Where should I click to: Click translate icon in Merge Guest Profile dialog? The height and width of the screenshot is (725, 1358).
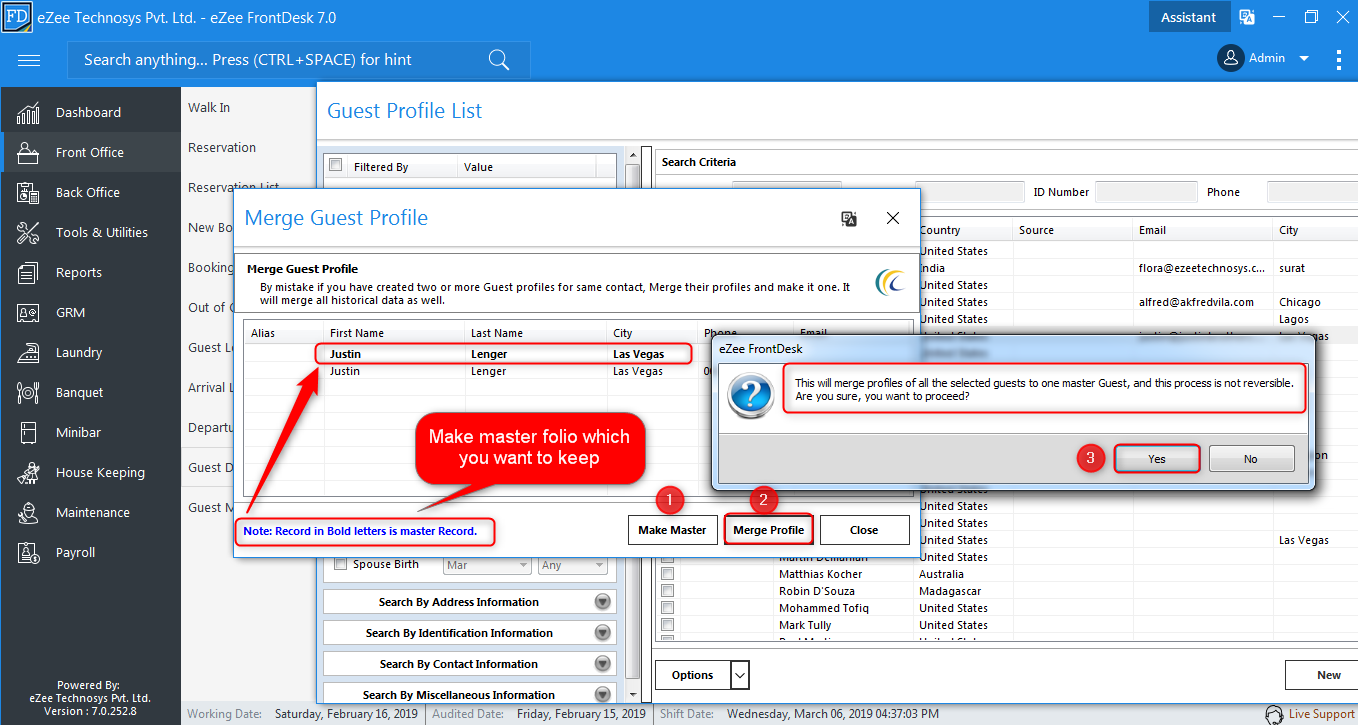849,219
